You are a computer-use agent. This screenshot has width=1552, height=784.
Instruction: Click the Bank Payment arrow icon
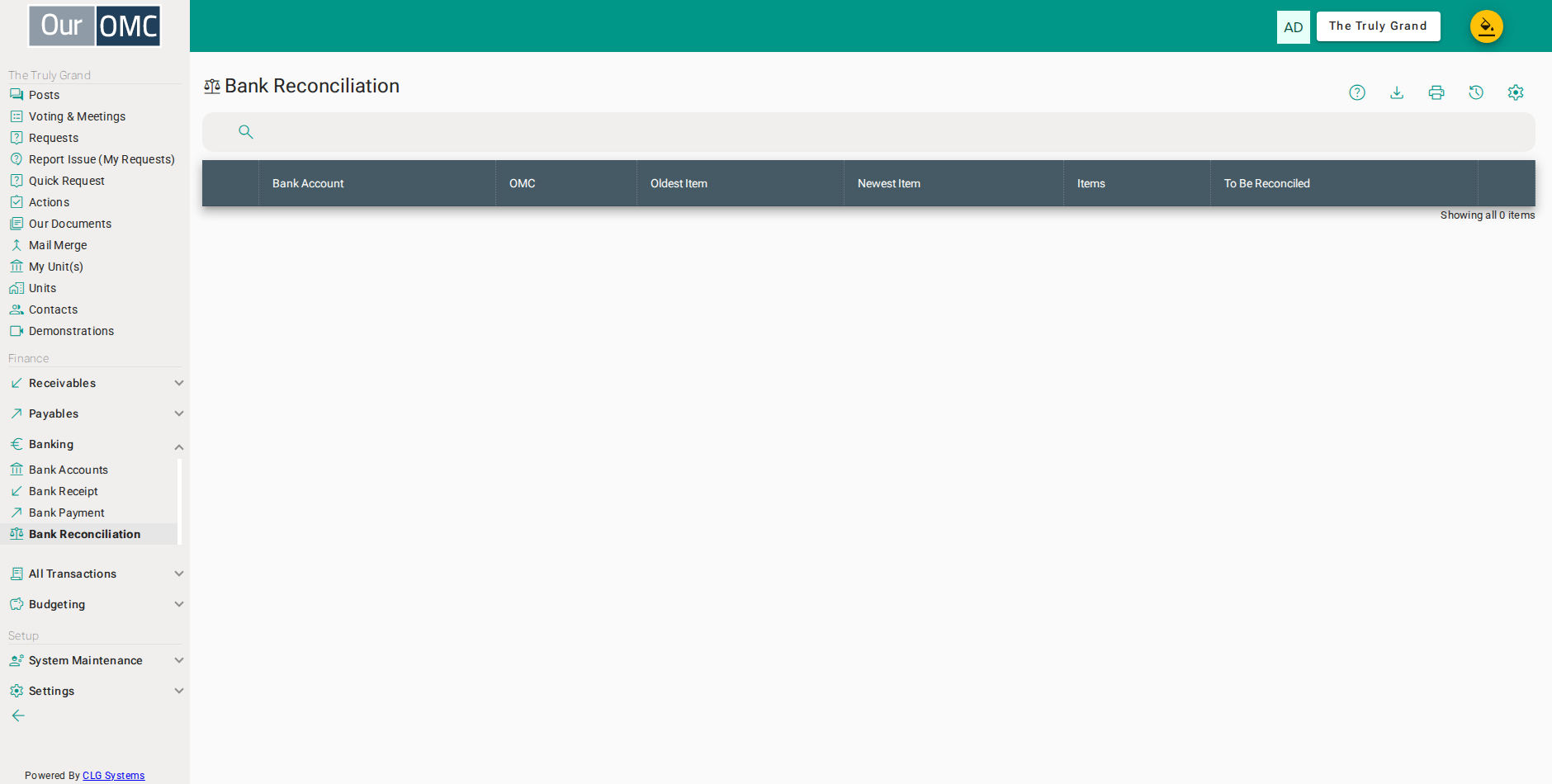click(17, 512)
